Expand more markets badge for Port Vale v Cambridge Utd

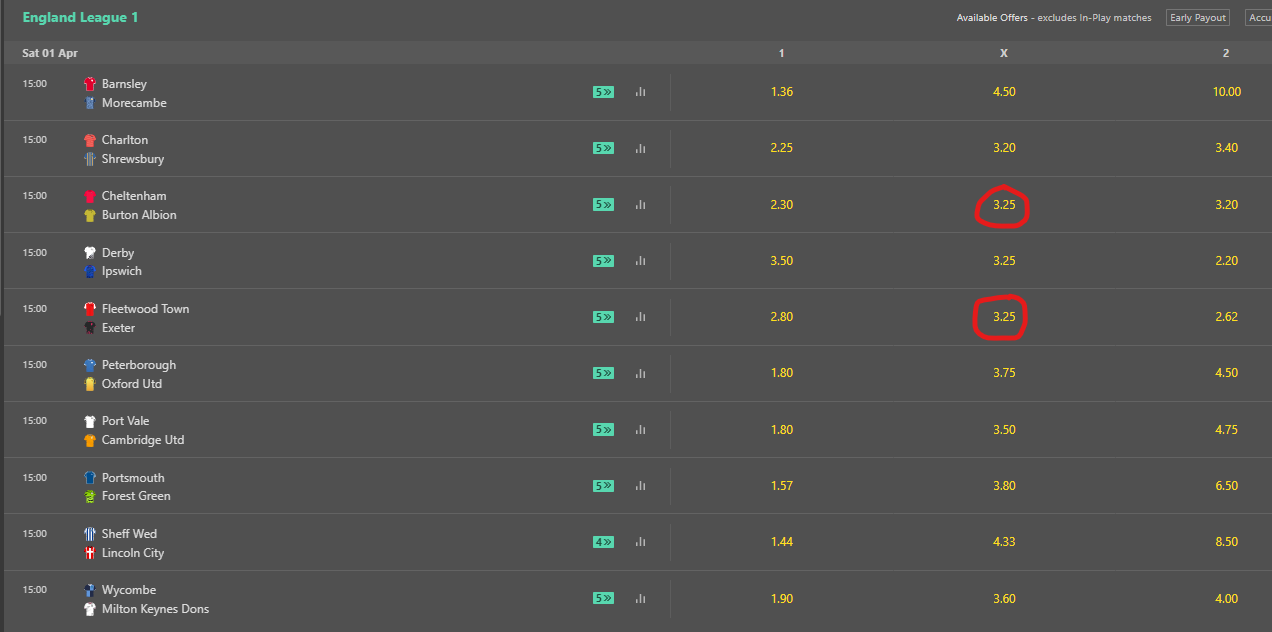(x=603, y=429)
